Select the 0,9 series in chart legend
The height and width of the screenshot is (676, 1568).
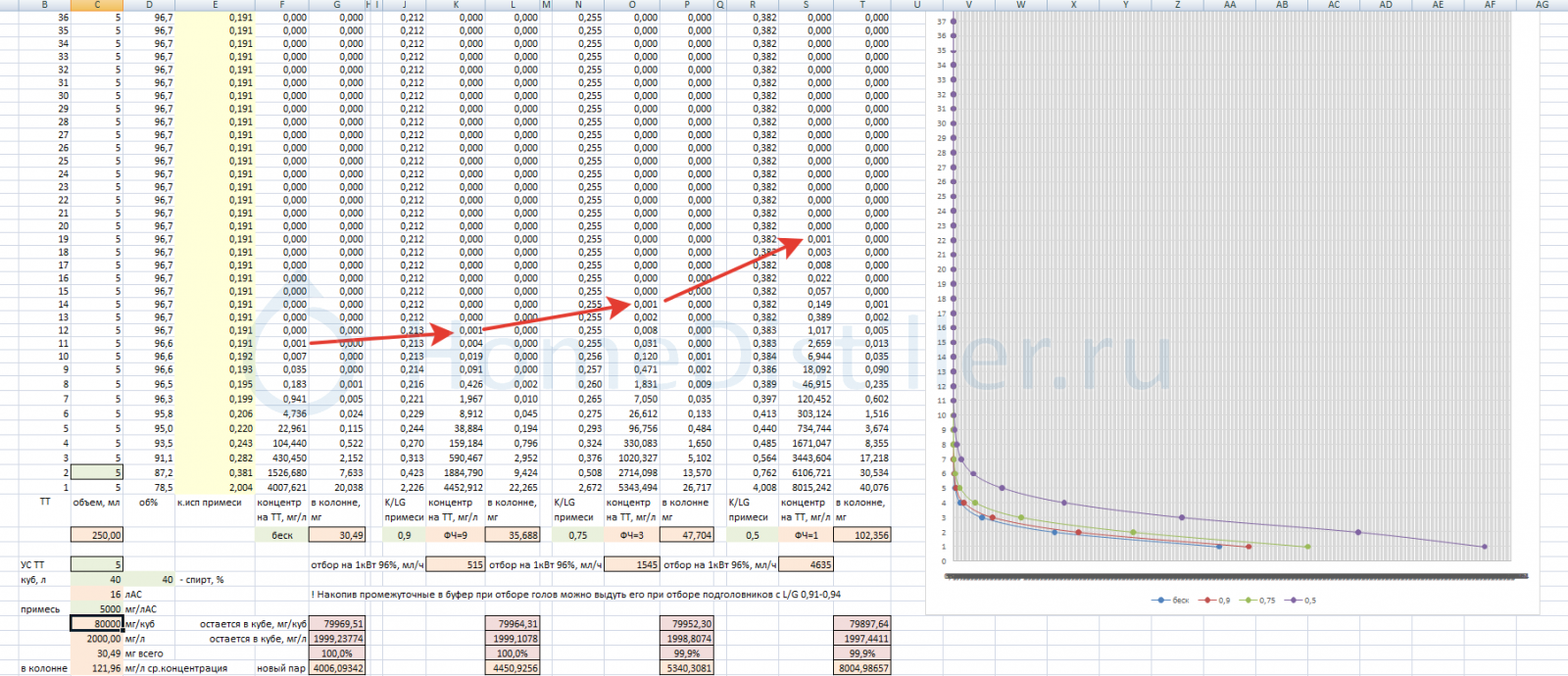pyautogui.click(x=1213, y=600)
